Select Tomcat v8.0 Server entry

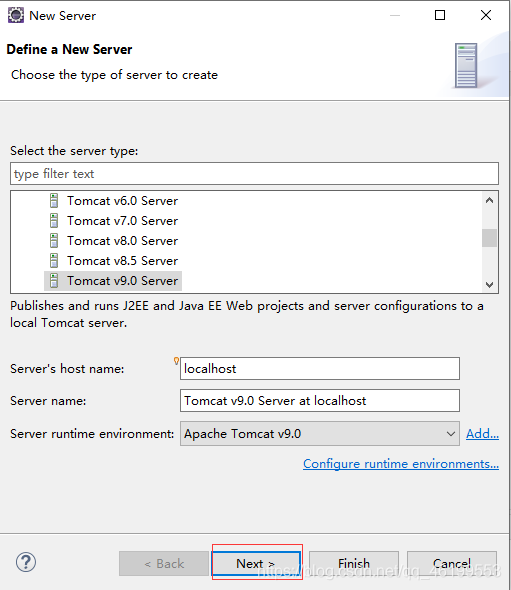[x=122, y=240]
